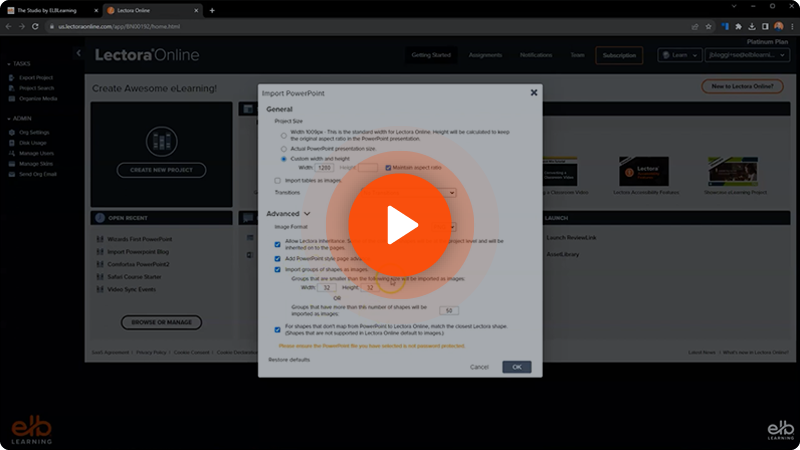Open the user account email dropdown
The width and height of the screenshot is (800, 450).
coord(747,55)
